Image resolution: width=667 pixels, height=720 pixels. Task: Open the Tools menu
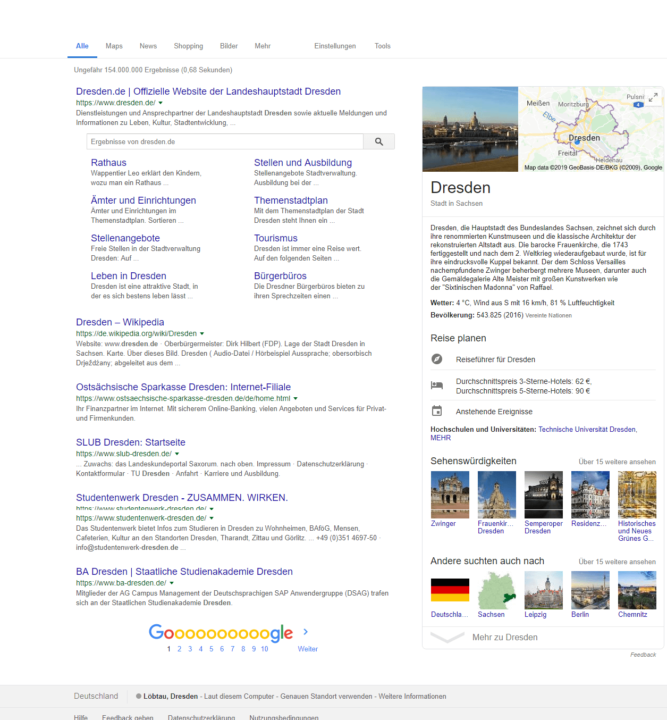(382, 46)
